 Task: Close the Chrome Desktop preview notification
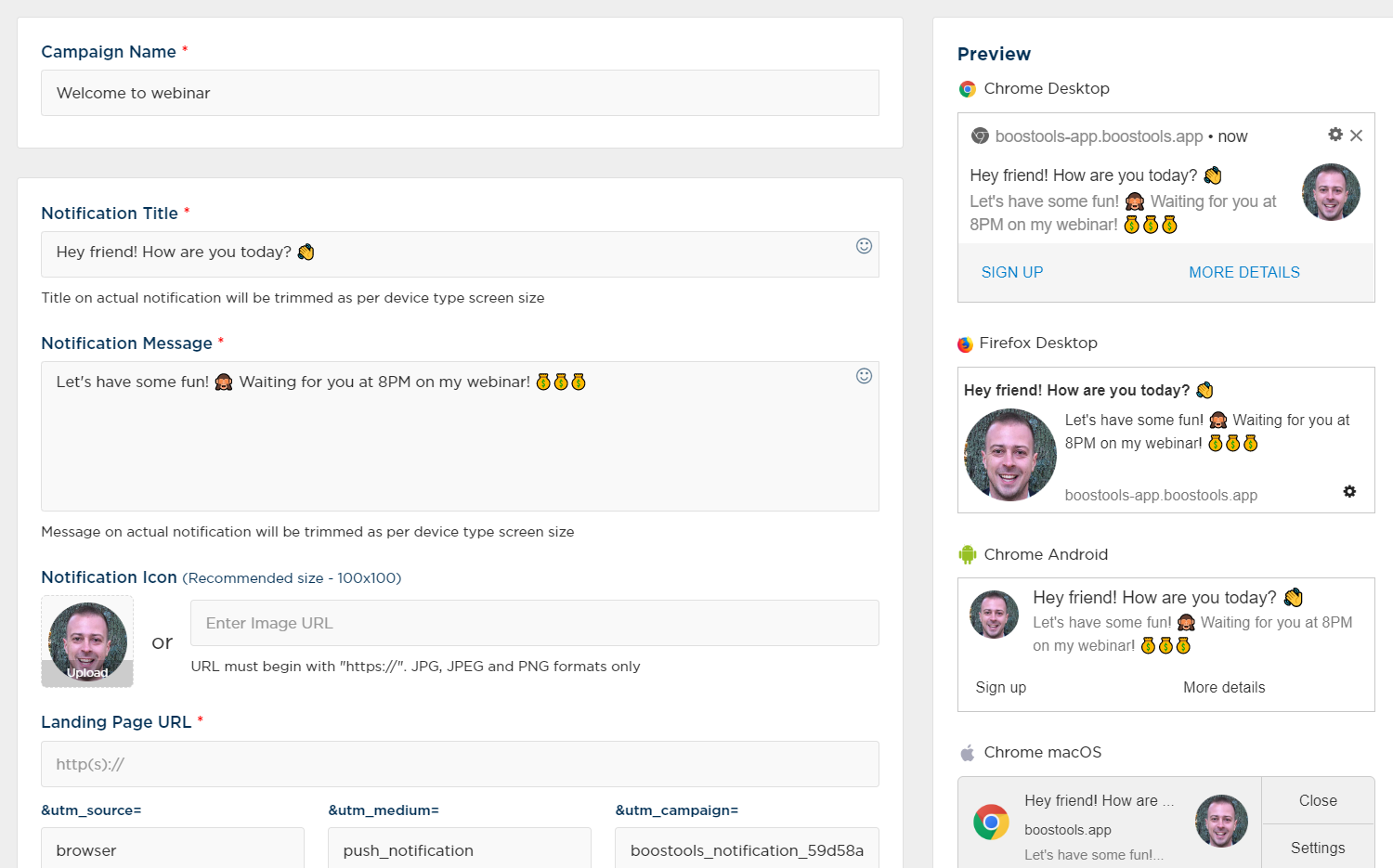1357,136
